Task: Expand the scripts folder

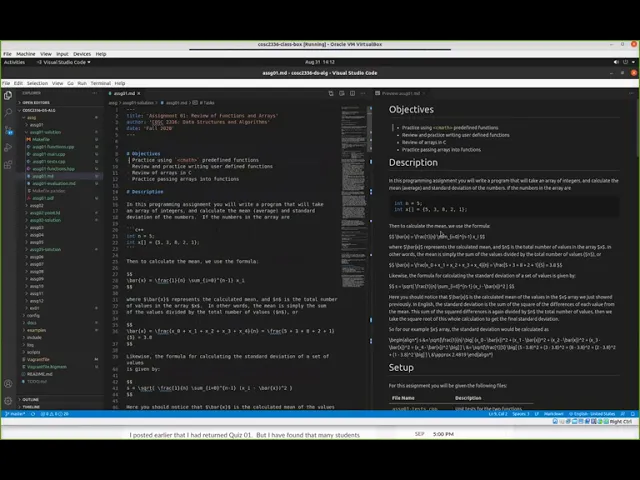Action: coord(33,352)
